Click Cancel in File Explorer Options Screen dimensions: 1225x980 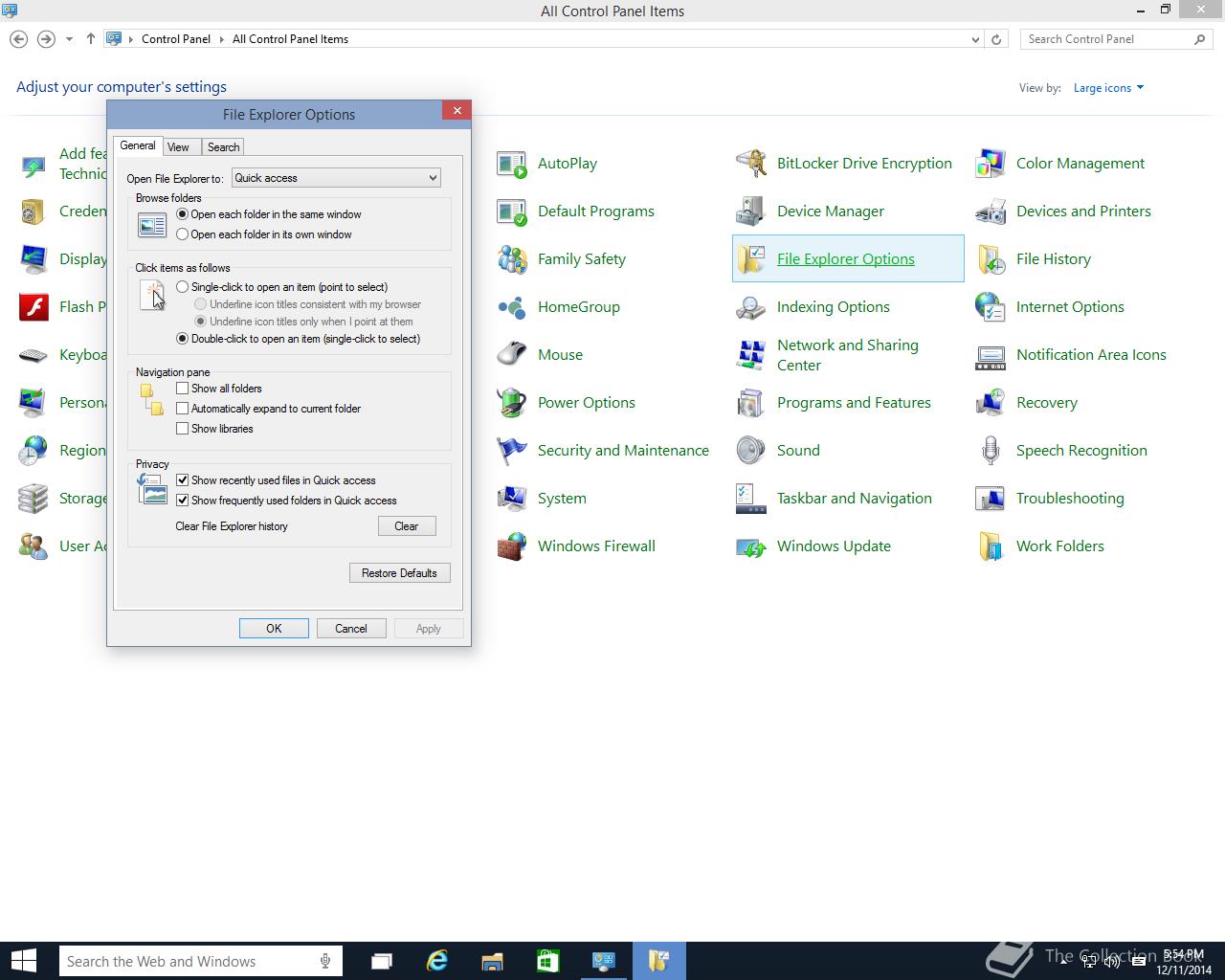(x=351, y=629)
